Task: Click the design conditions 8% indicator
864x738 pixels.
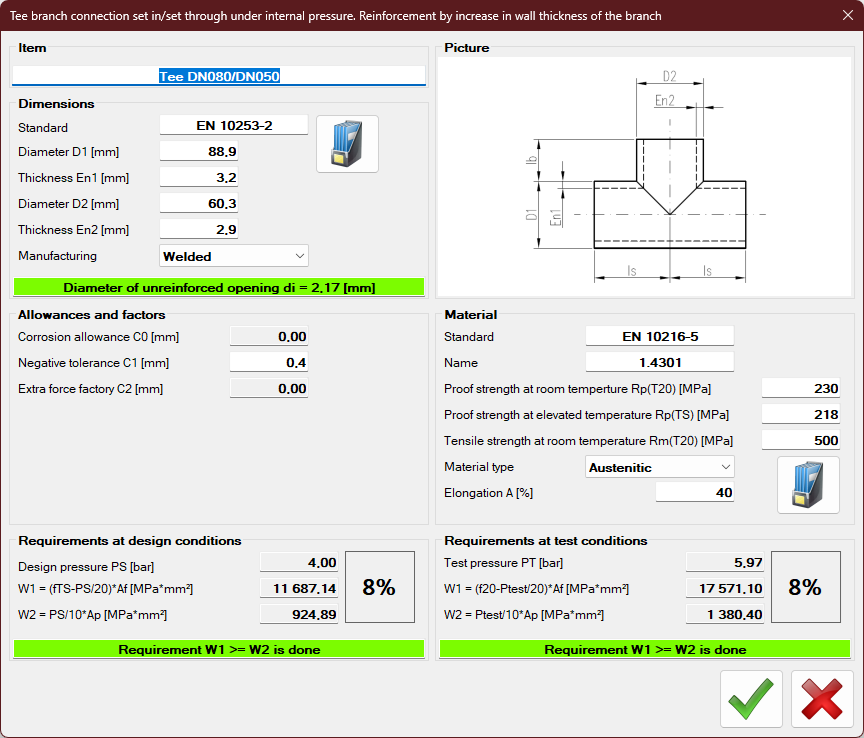Action: 379,588
